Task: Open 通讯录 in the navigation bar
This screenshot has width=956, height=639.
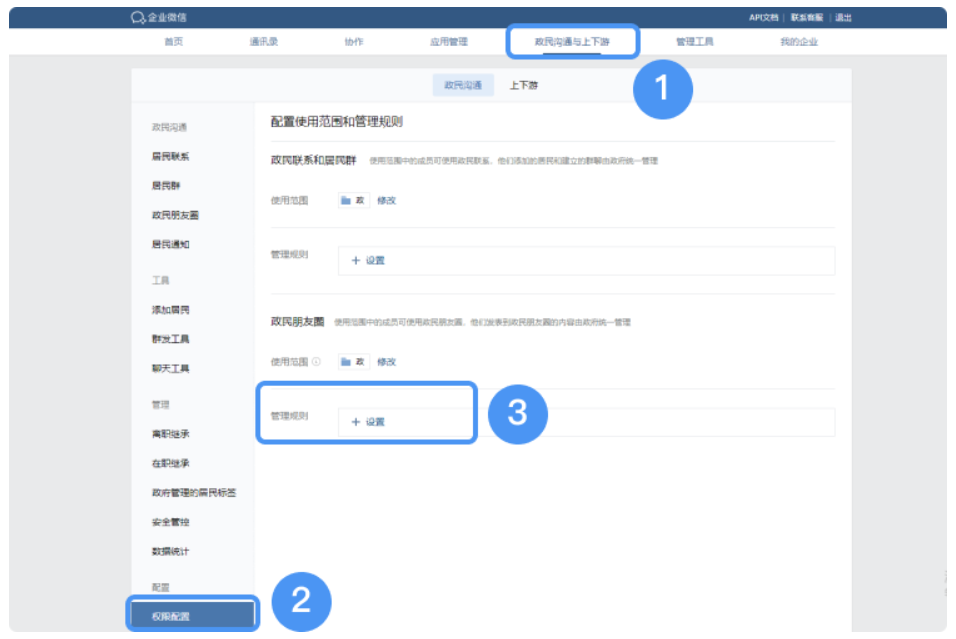Action: (x=264, y=42)
